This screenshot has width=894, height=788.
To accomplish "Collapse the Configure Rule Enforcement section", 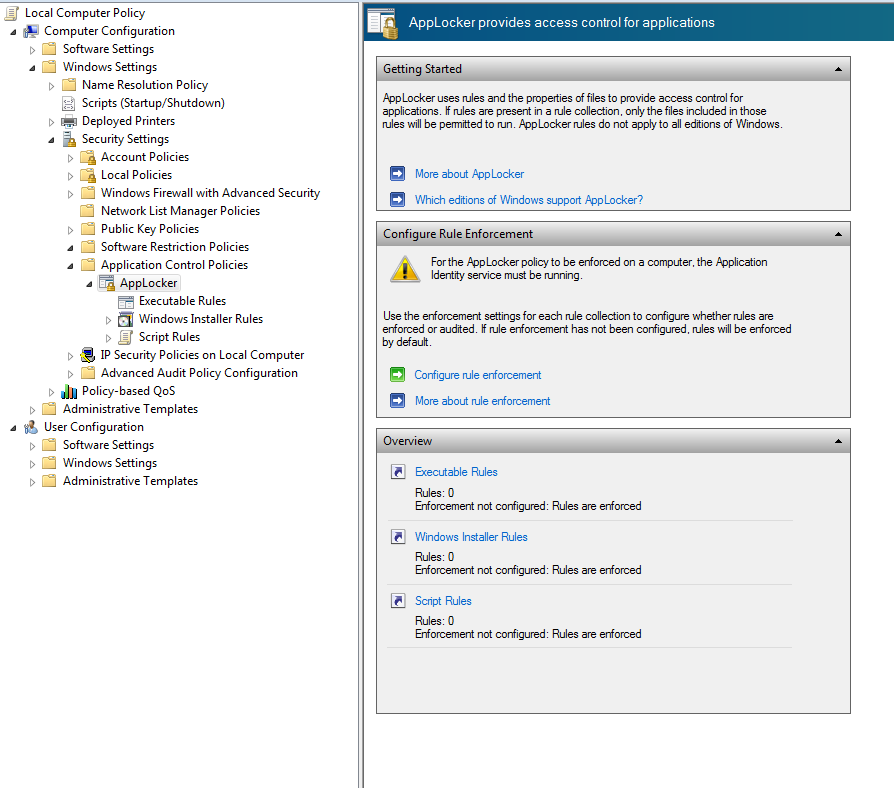I will click(838, 234).
